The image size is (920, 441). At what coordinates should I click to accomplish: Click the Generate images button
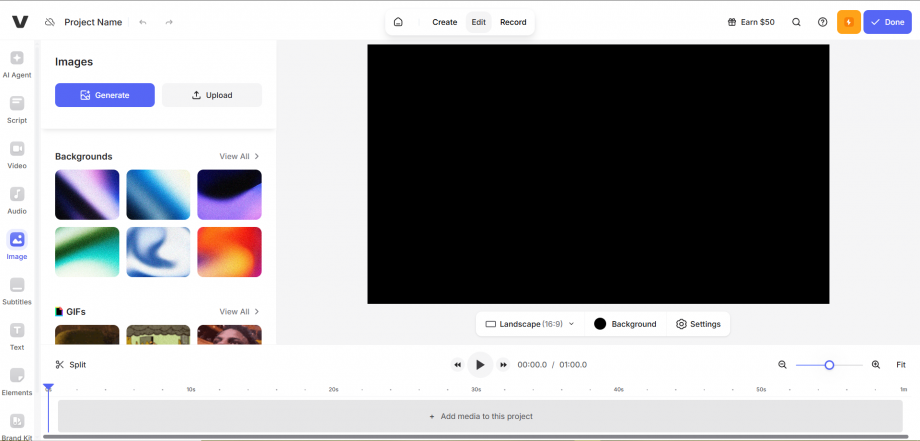105,95
